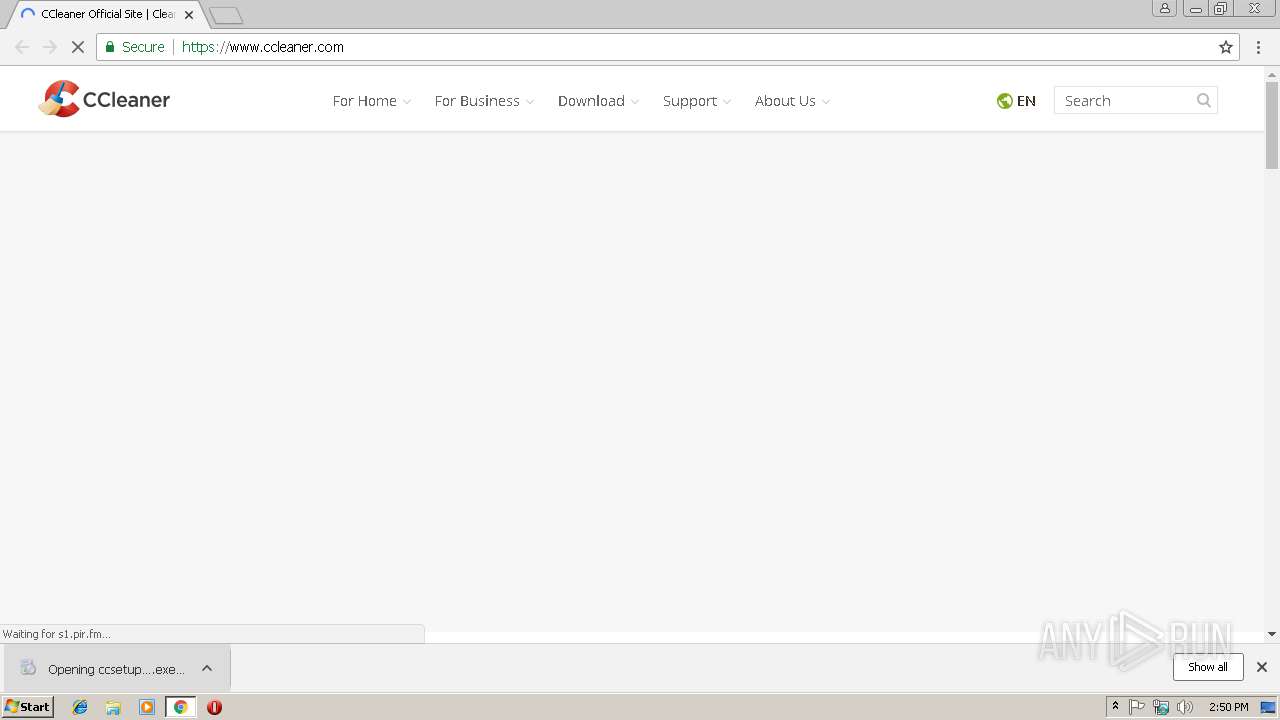Open Windows Explorer from taskbar

[x=113, y=707]
